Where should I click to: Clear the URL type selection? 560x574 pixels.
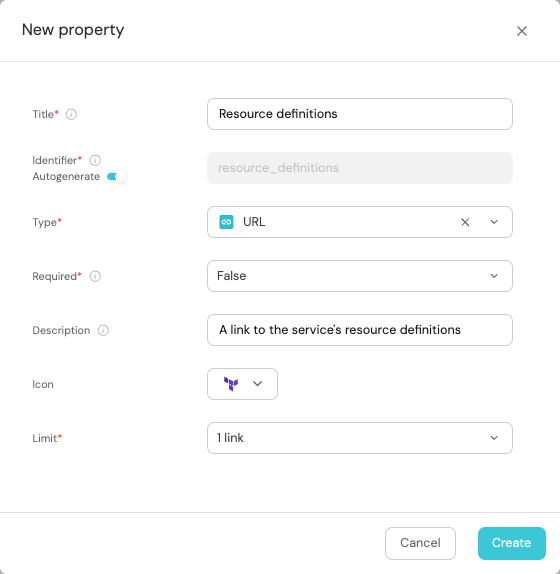465,222
